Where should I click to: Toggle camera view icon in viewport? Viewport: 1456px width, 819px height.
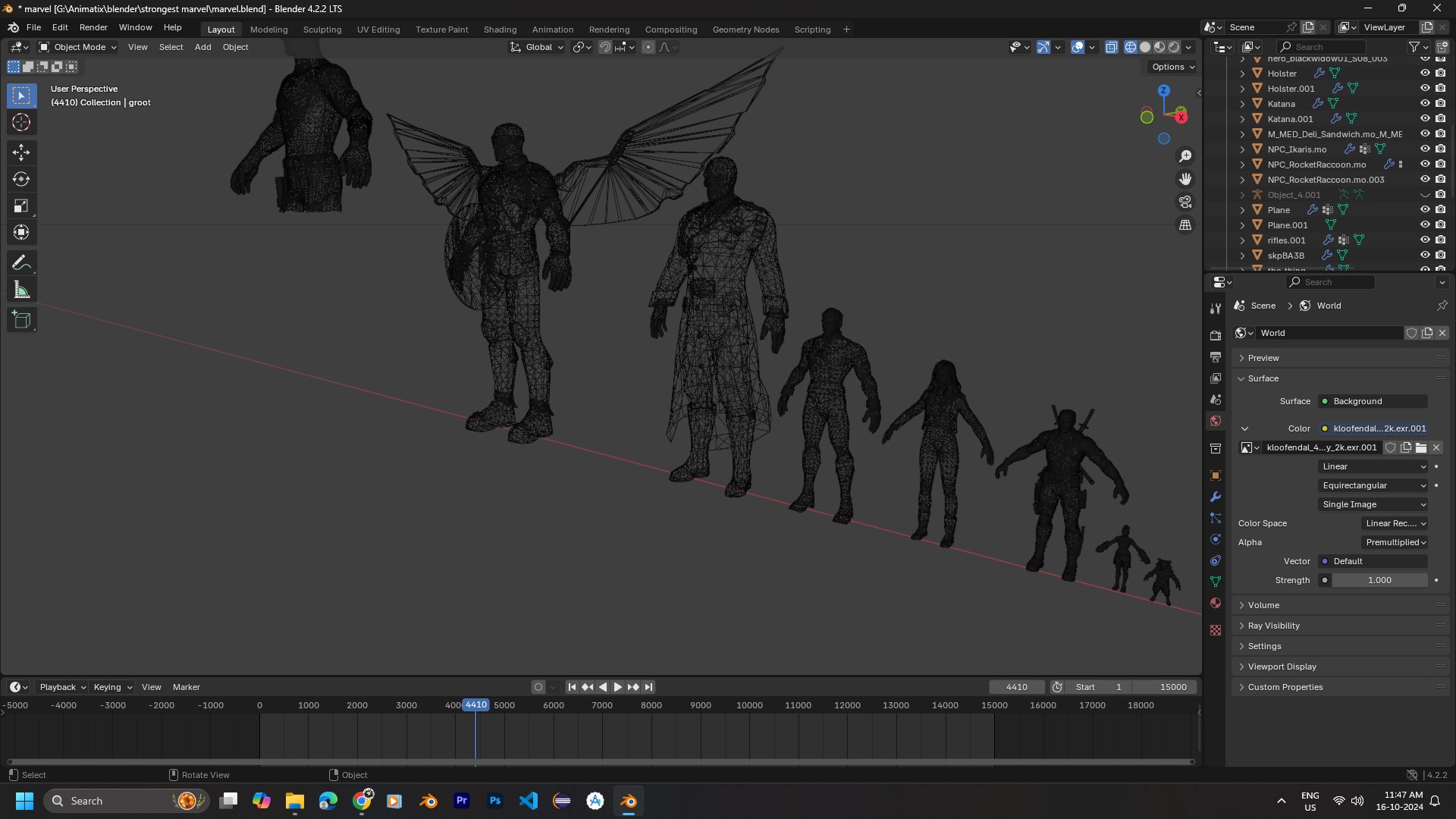click(1185, 202)
